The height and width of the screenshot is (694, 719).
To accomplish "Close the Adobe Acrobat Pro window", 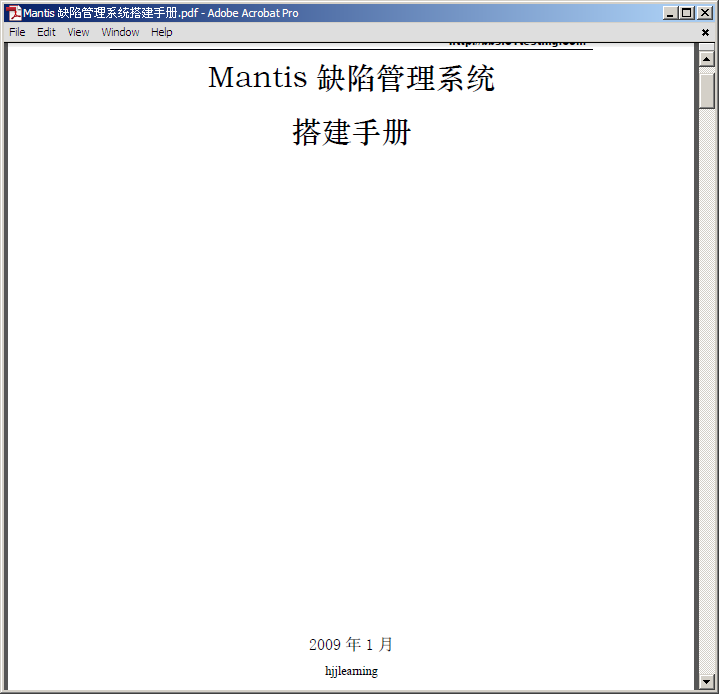I will 705,13.
